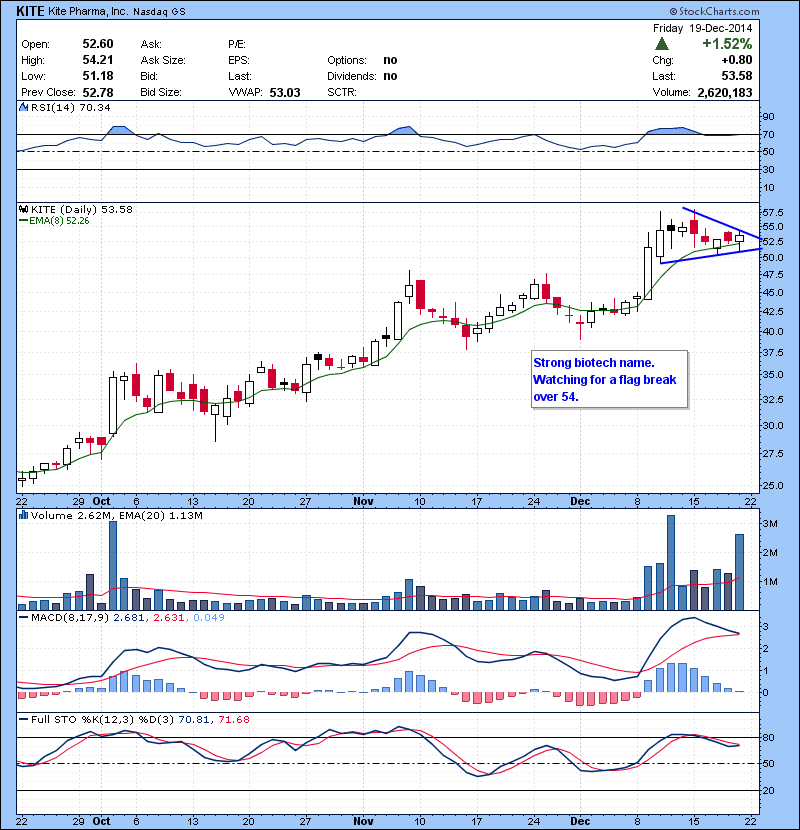
Task: Click the stochastic %D value 71.68
Action: pyautogui.click(x=233, y=719)
